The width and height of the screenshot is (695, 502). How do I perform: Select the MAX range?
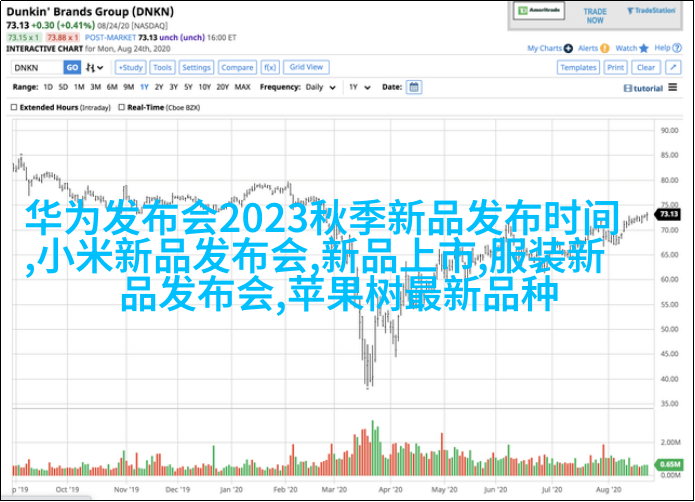(242, 87)
